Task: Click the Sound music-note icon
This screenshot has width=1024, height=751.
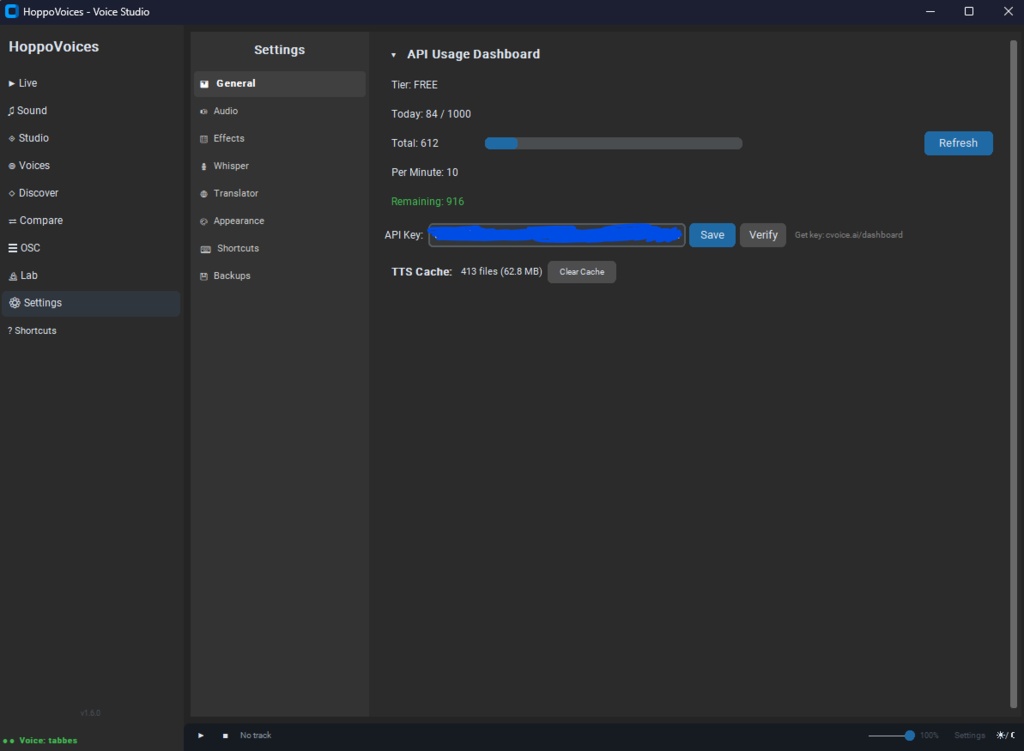Action: pos(11,111)
